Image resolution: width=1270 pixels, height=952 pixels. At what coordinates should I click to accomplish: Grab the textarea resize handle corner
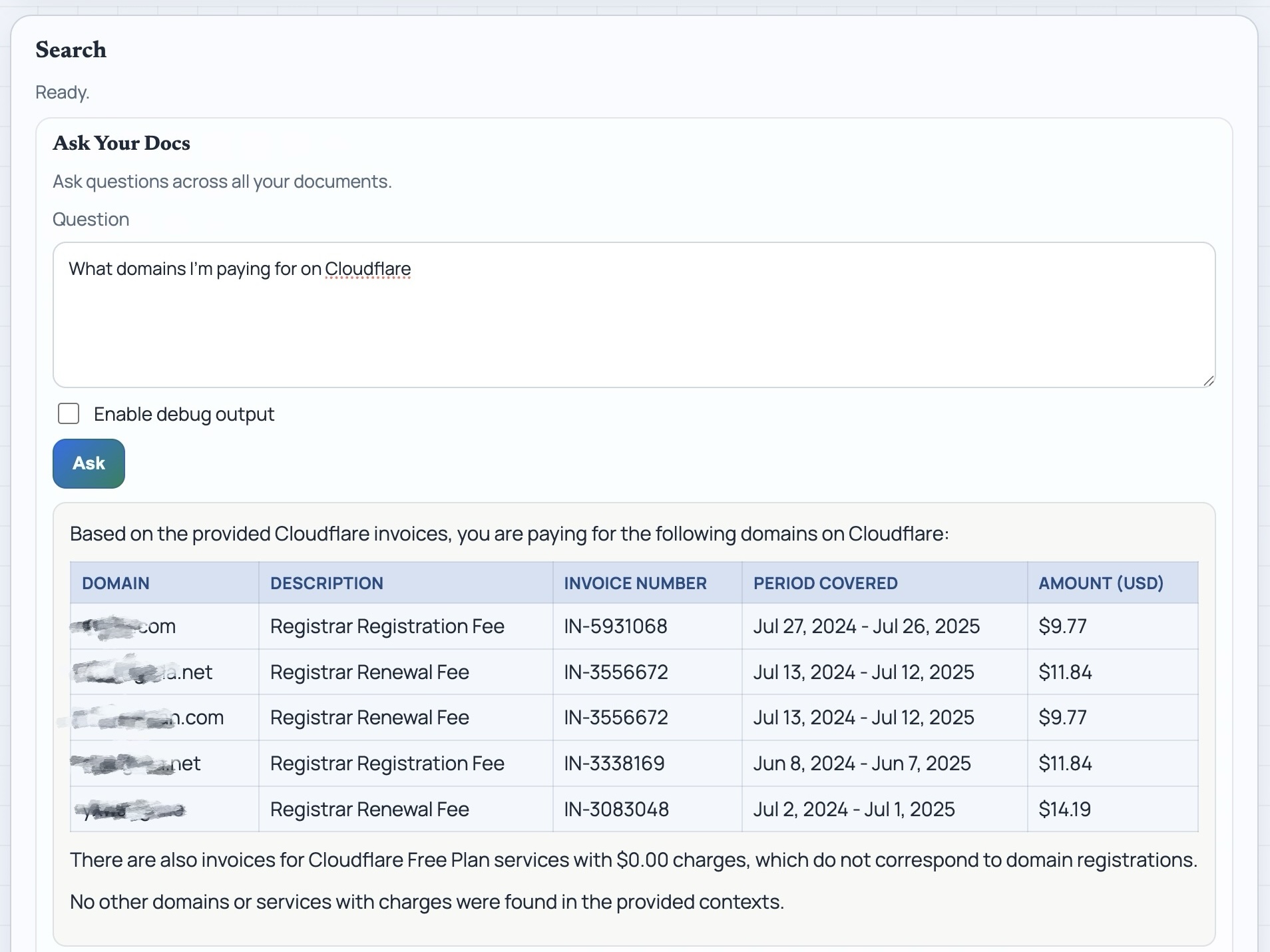pos(1208,380)
